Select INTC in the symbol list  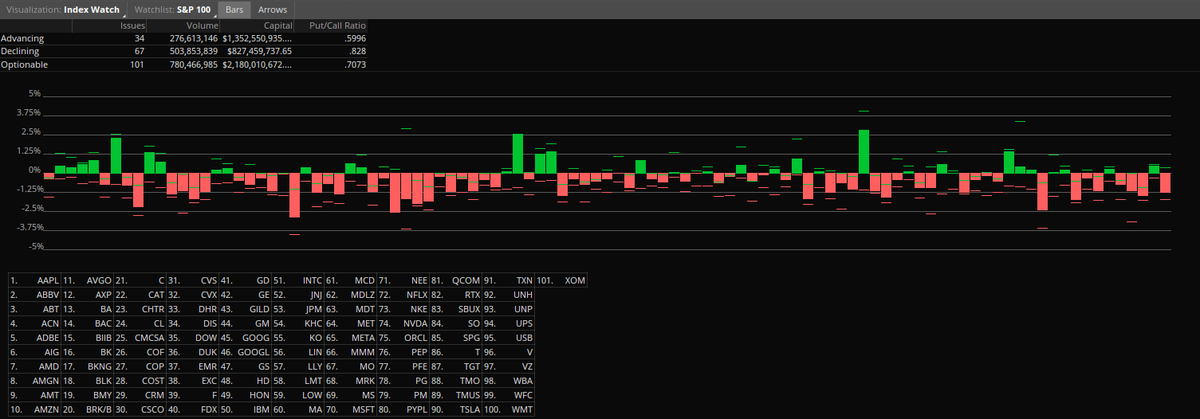tap(311, 281)
